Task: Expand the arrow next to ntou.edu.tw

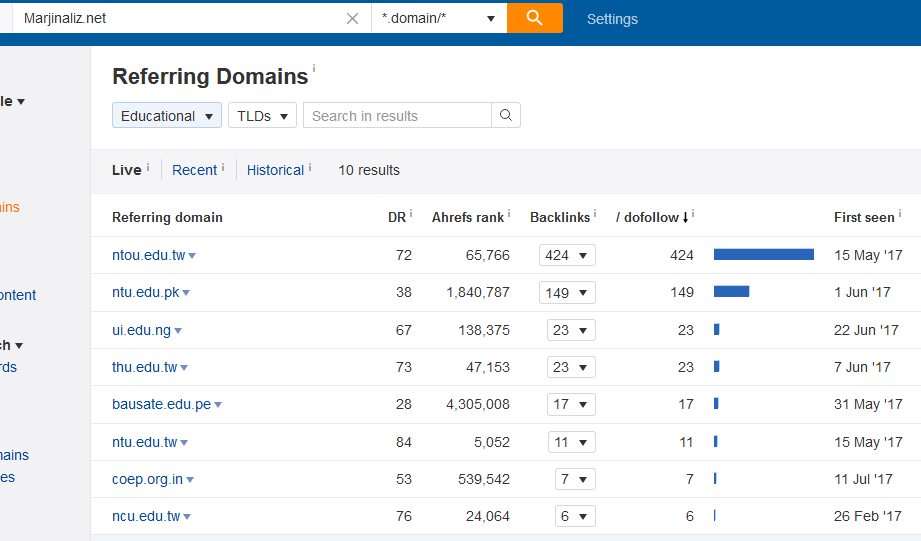Action: pyautogui.click(x=192, y=256)
